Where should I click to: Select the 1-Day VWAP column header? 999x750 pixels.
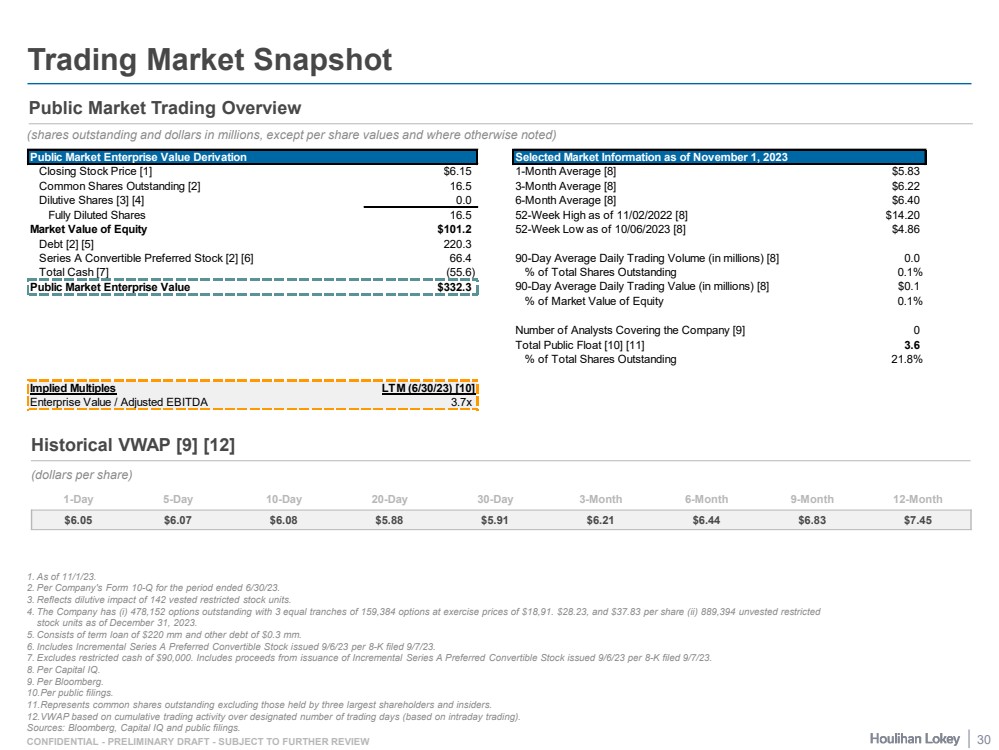coord(79,499)
